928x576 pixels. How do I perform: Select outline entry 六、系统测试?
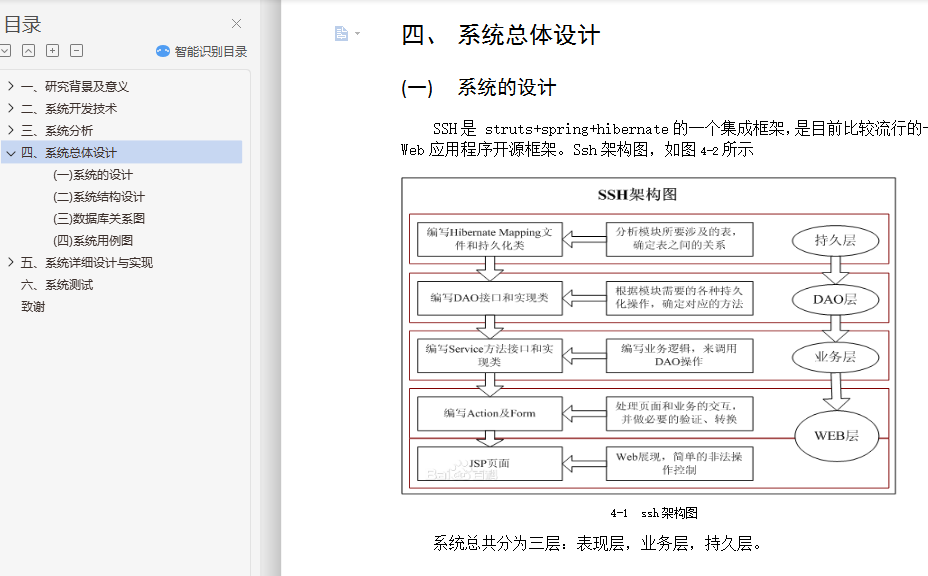pyautogui.click(x=57, y=285)
